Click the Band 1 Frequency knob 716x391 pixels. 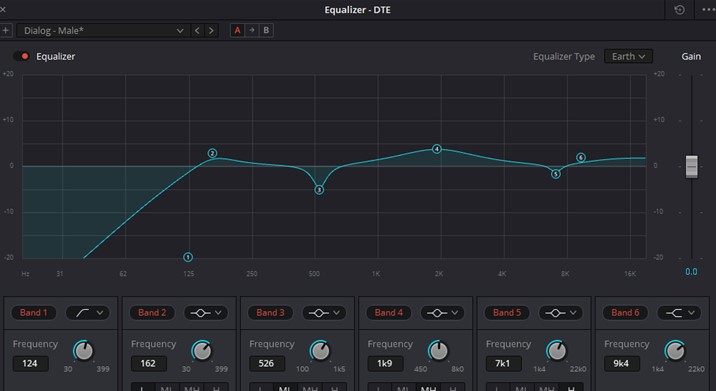(x=84, y=351)
